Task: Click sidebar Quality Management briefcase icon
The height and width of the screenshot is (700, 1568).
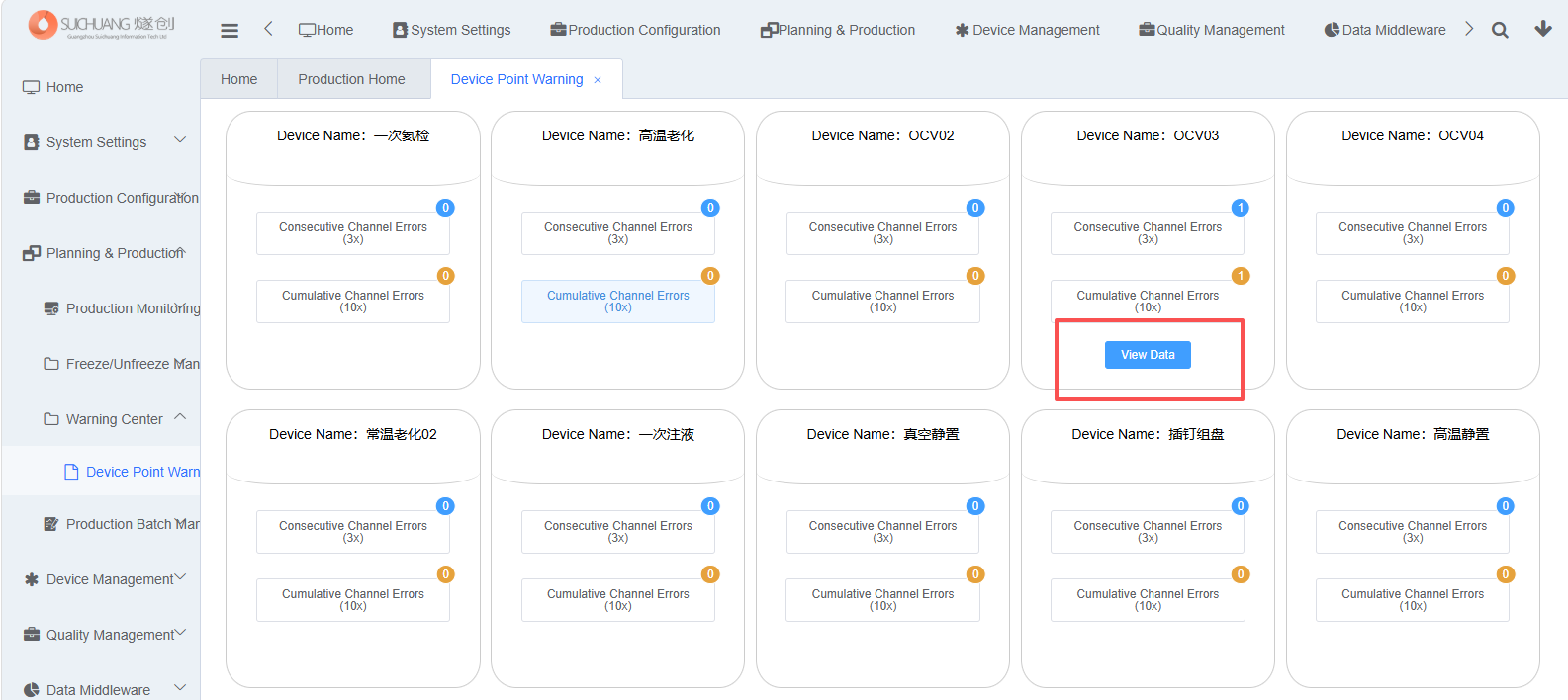Action: coord(32,635)
